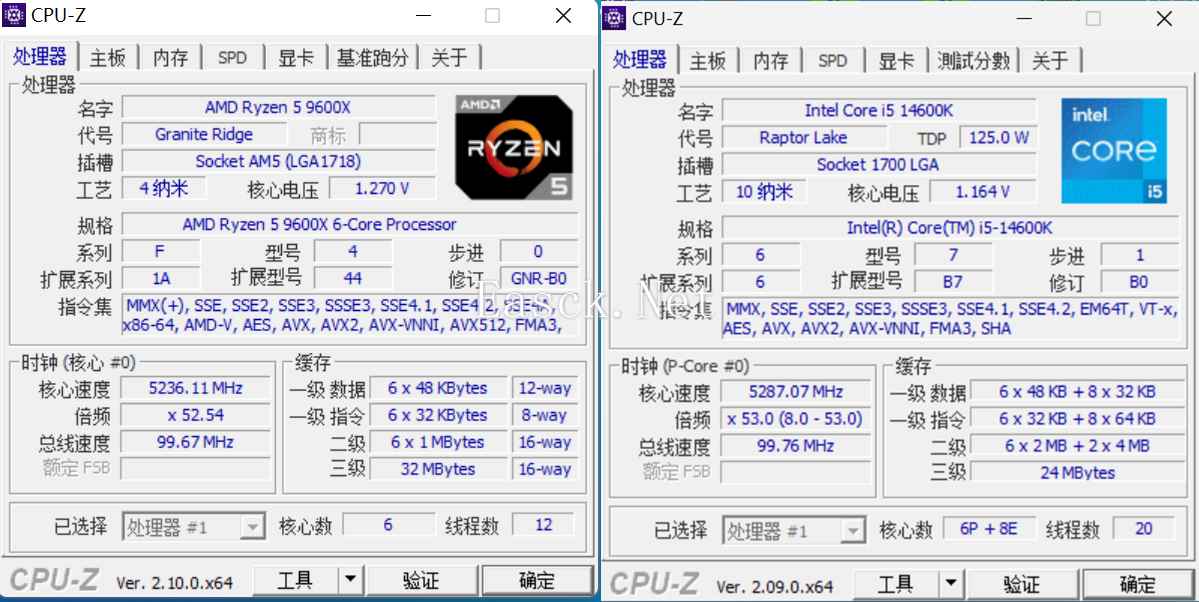Viewport: 1199px width, 602px height.
Task: Click the empty 额定 FSB field in left window
Action: 196,468
